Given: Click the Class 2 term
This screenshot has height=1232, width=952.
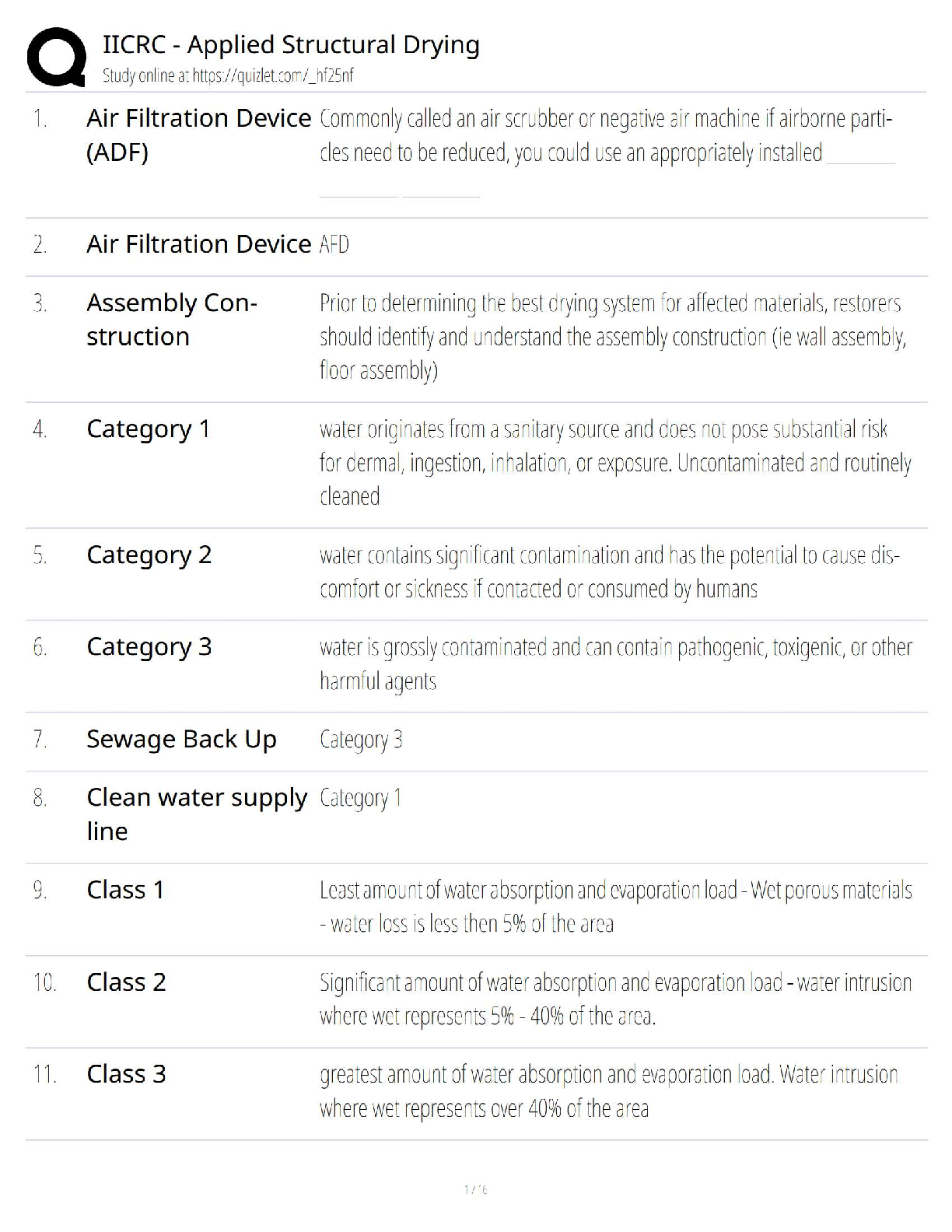Looking at the screenshot, I should click(126, 982).
